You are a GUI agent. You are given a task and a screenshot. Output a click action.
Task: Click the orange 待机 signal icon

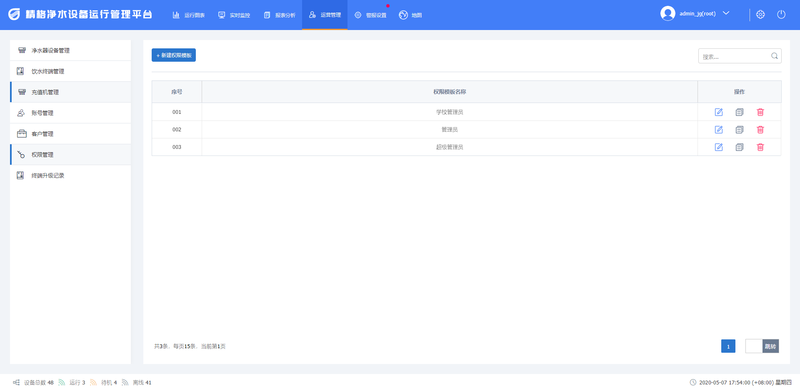93,382
